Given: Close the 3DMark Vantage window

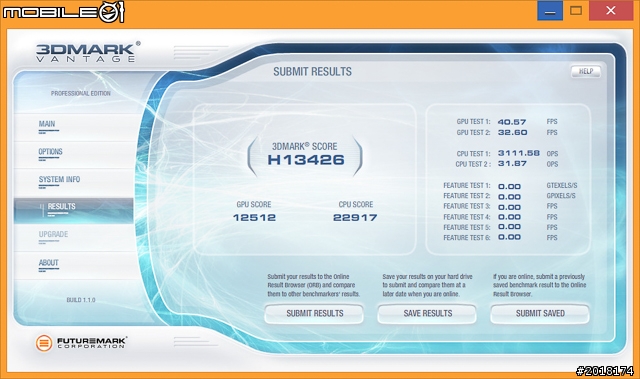Looking at the screenshot, I should click(x=611, y=11).
